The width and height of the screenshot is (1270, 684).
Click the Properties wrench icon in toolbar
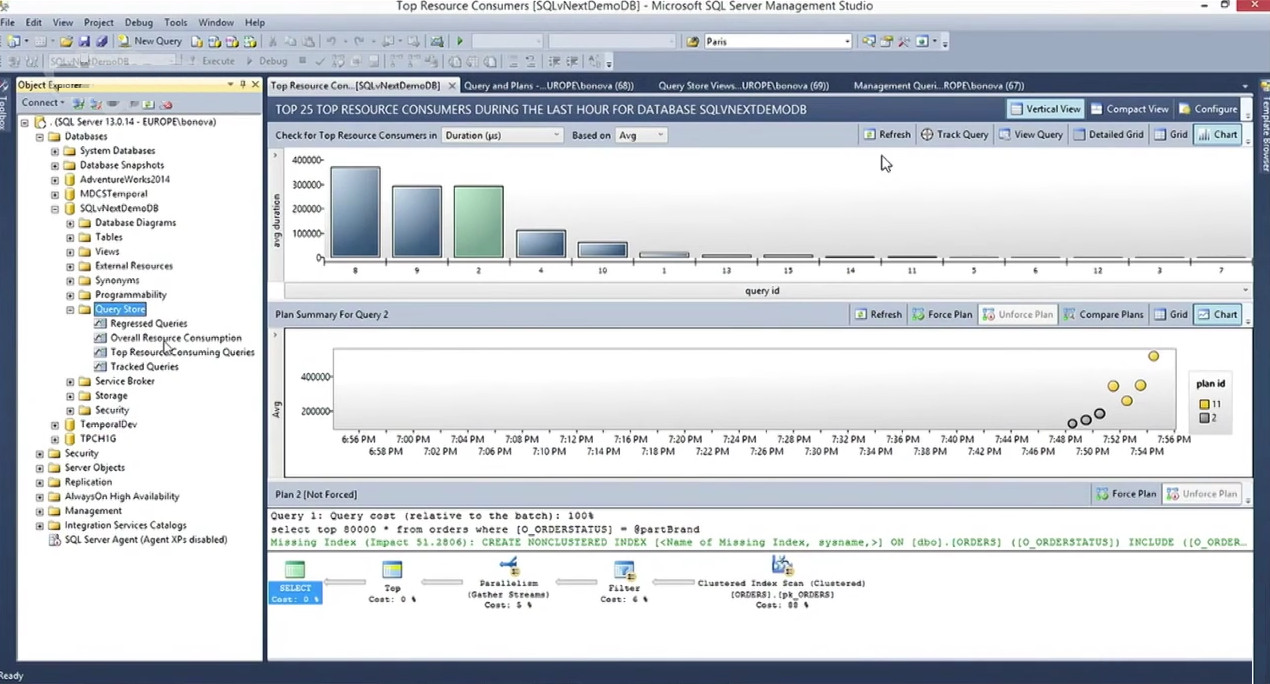(x=903, y=41)
